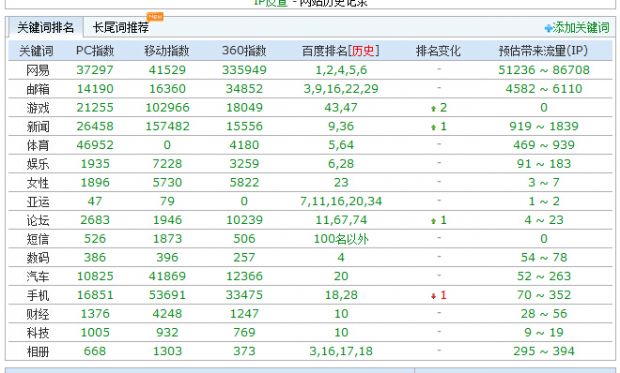This screenshot has width=620, height=373.
Task: Select the keyword 手机
Action: (38, 295)
